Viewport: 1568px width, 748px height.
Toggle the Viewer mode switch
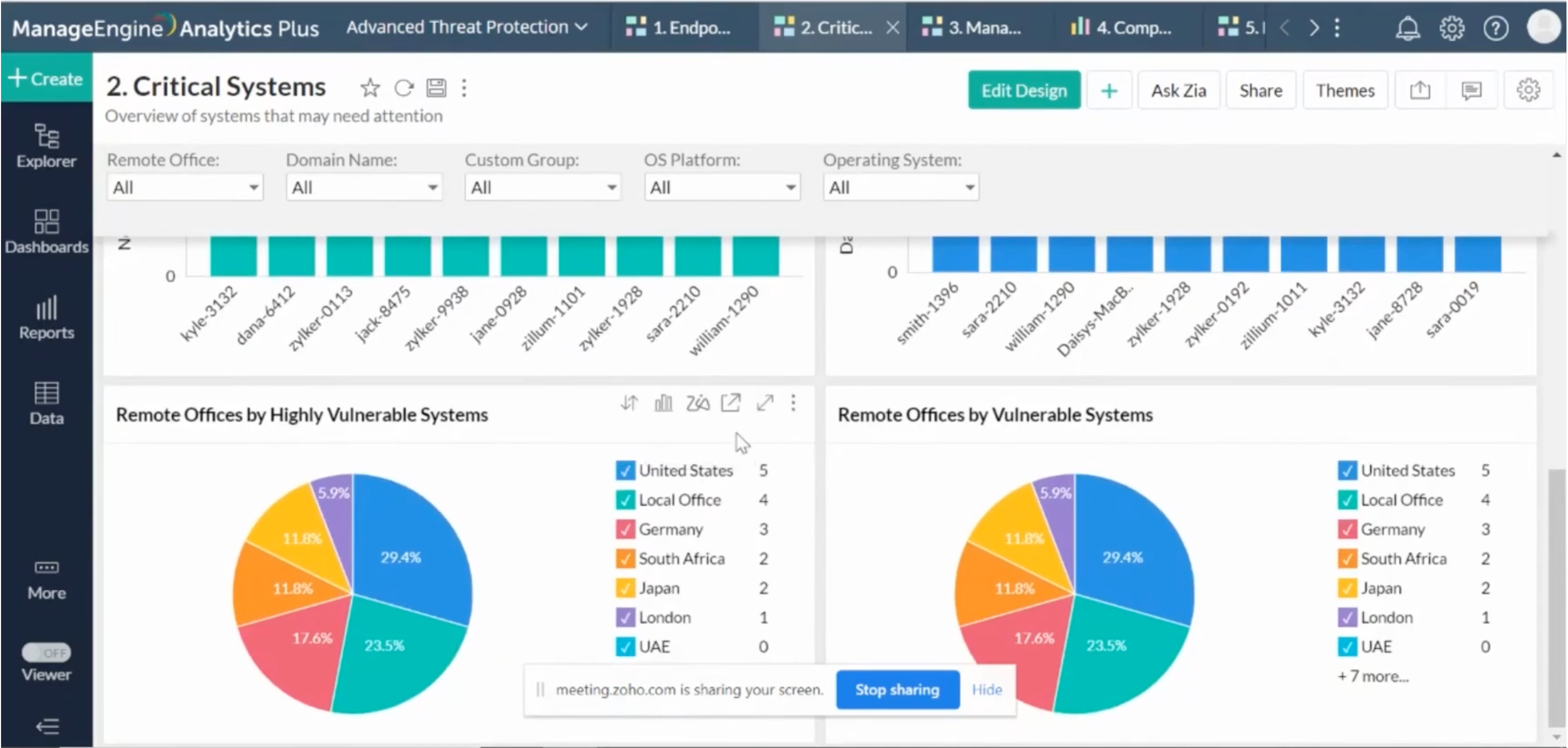tap(46, 653)
